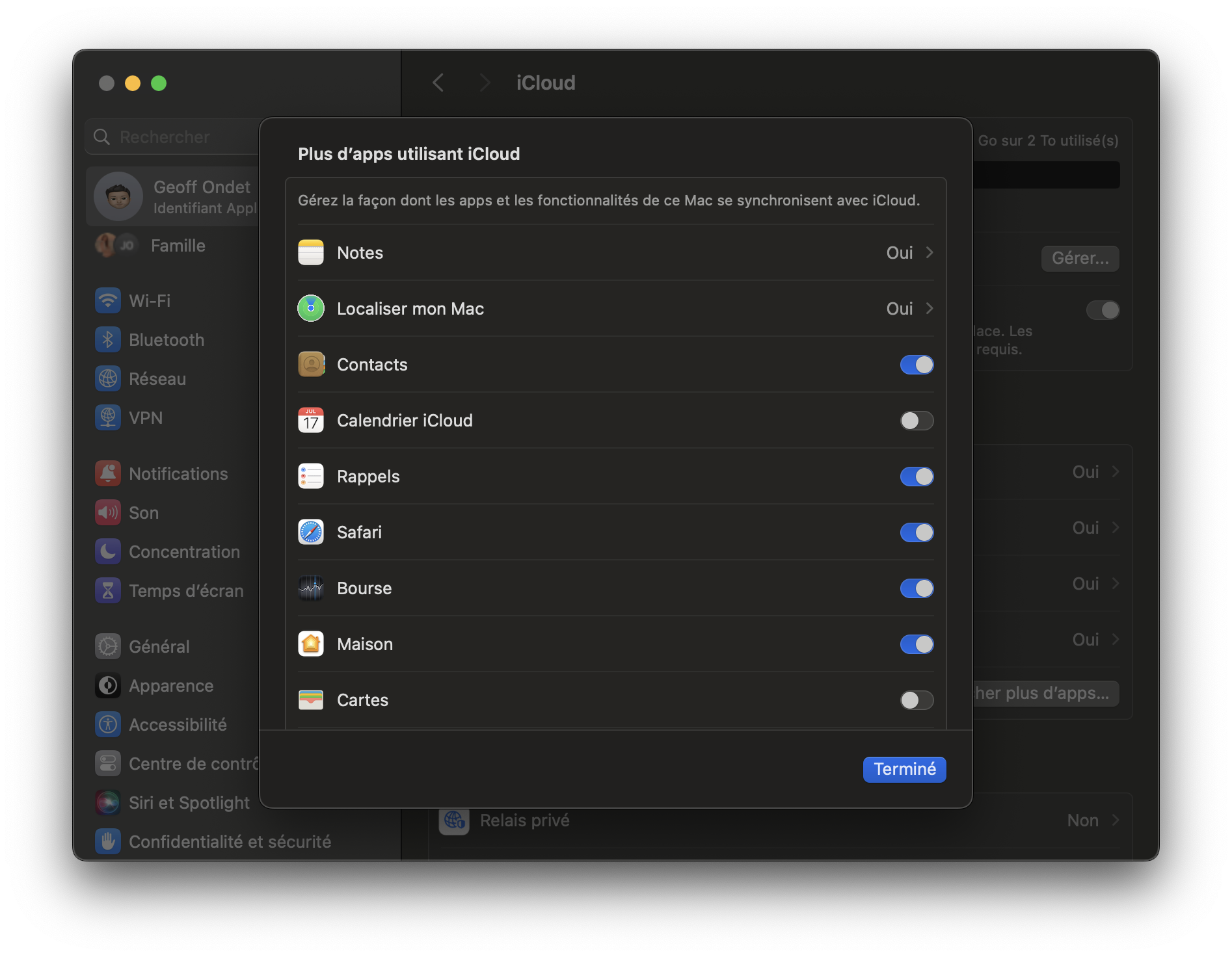Image resolution: width=1232 pixels, height=957 pixels.
Task: Select Apparence in the sidebar
Action: [172, 685]
